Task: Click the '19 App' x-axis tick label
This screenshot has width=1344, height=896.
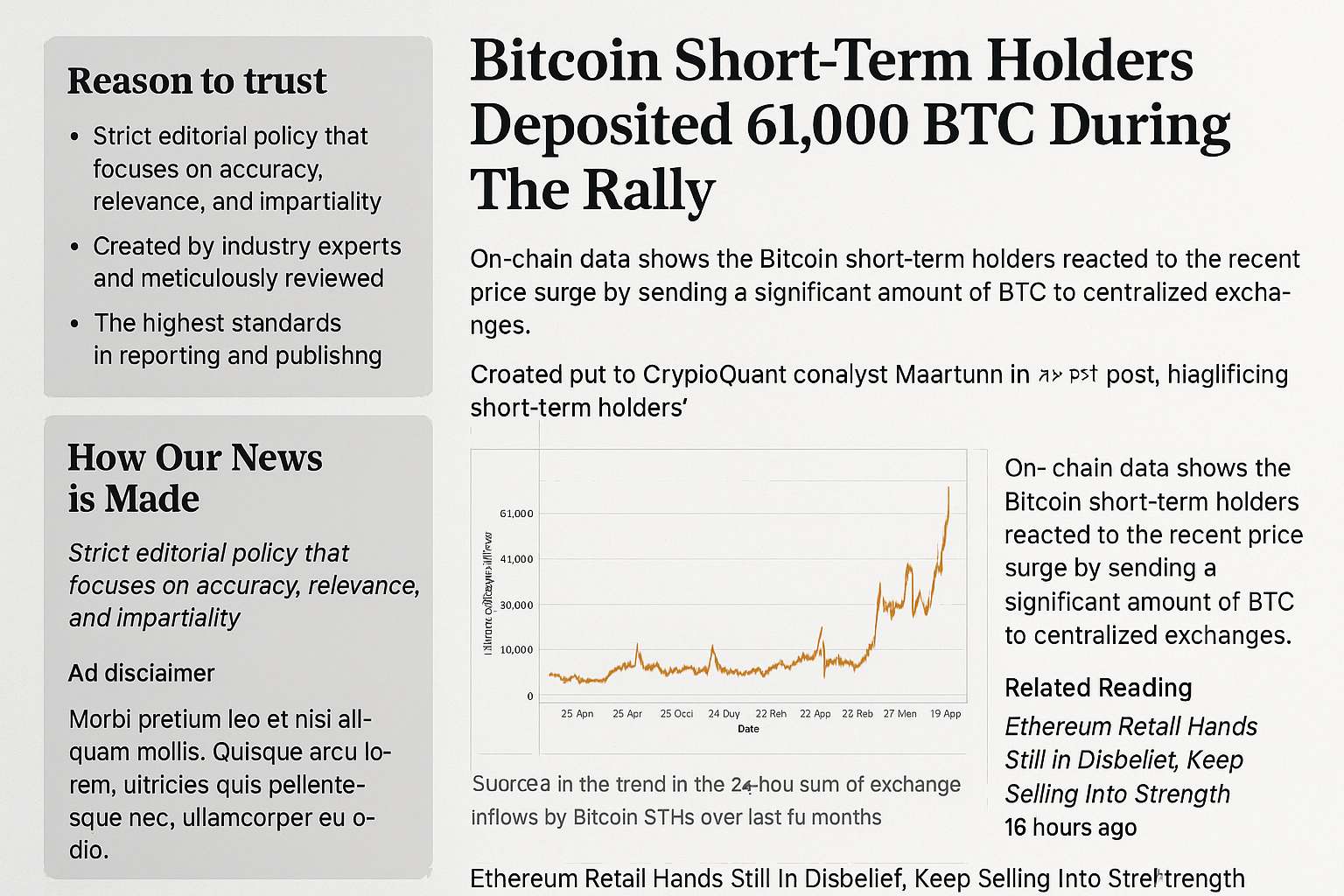Action: coord(945,714)
